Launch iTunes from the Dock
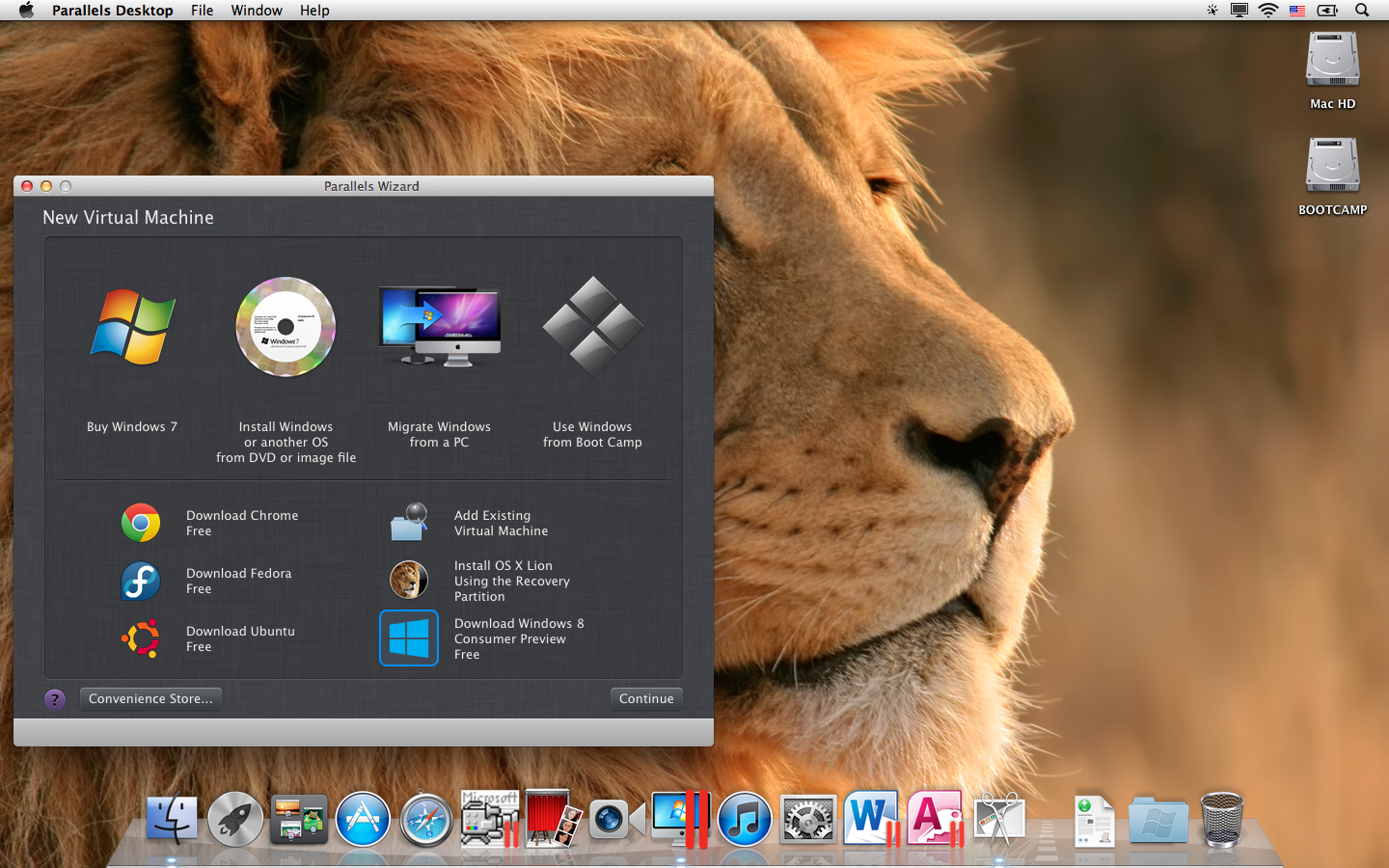 pos(744,820)
